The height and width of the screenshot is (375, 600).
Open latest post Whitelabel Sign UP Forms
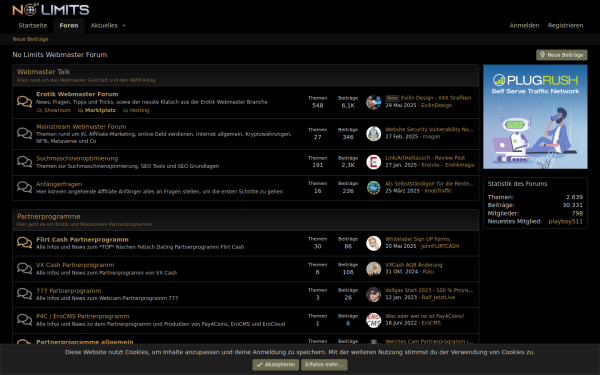click(417, 239)
